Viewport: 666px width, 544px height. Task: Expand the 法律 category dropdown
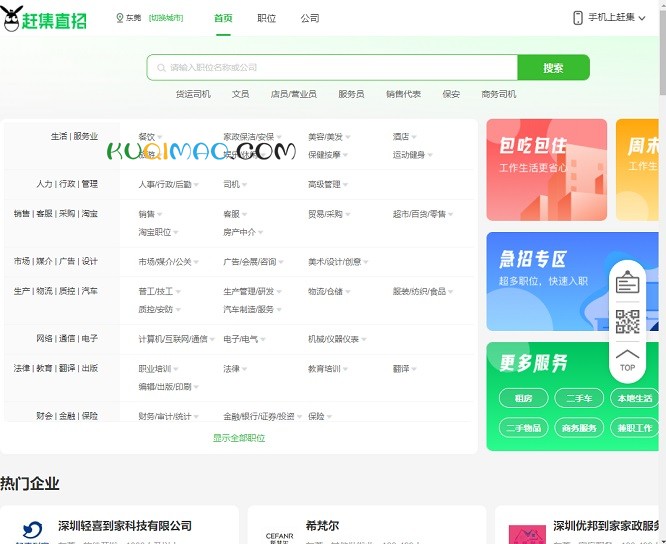tap(235, 369)
